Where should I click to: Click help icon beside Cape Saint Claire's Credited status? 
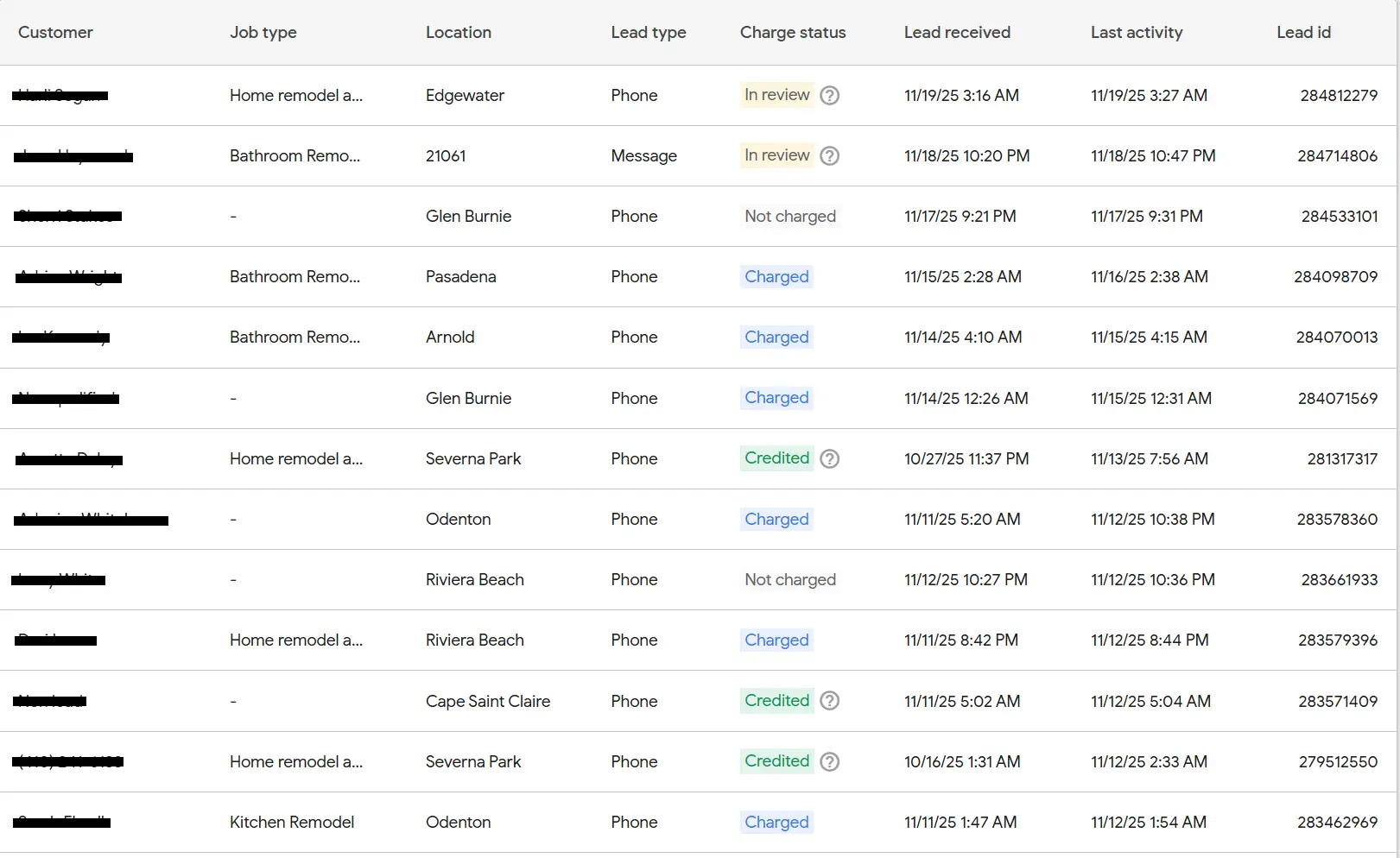(x=829, y=701)
